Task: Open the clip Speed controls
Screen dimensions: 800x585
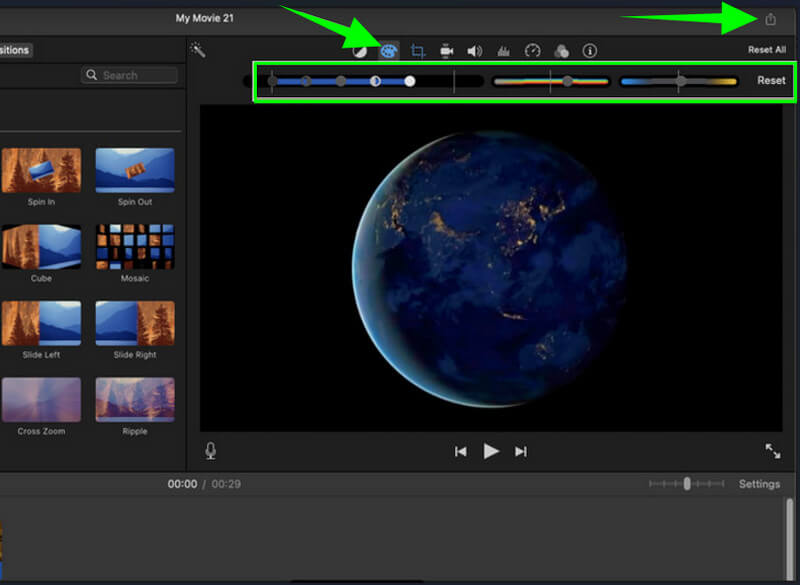Action: [x=532, y=49]
